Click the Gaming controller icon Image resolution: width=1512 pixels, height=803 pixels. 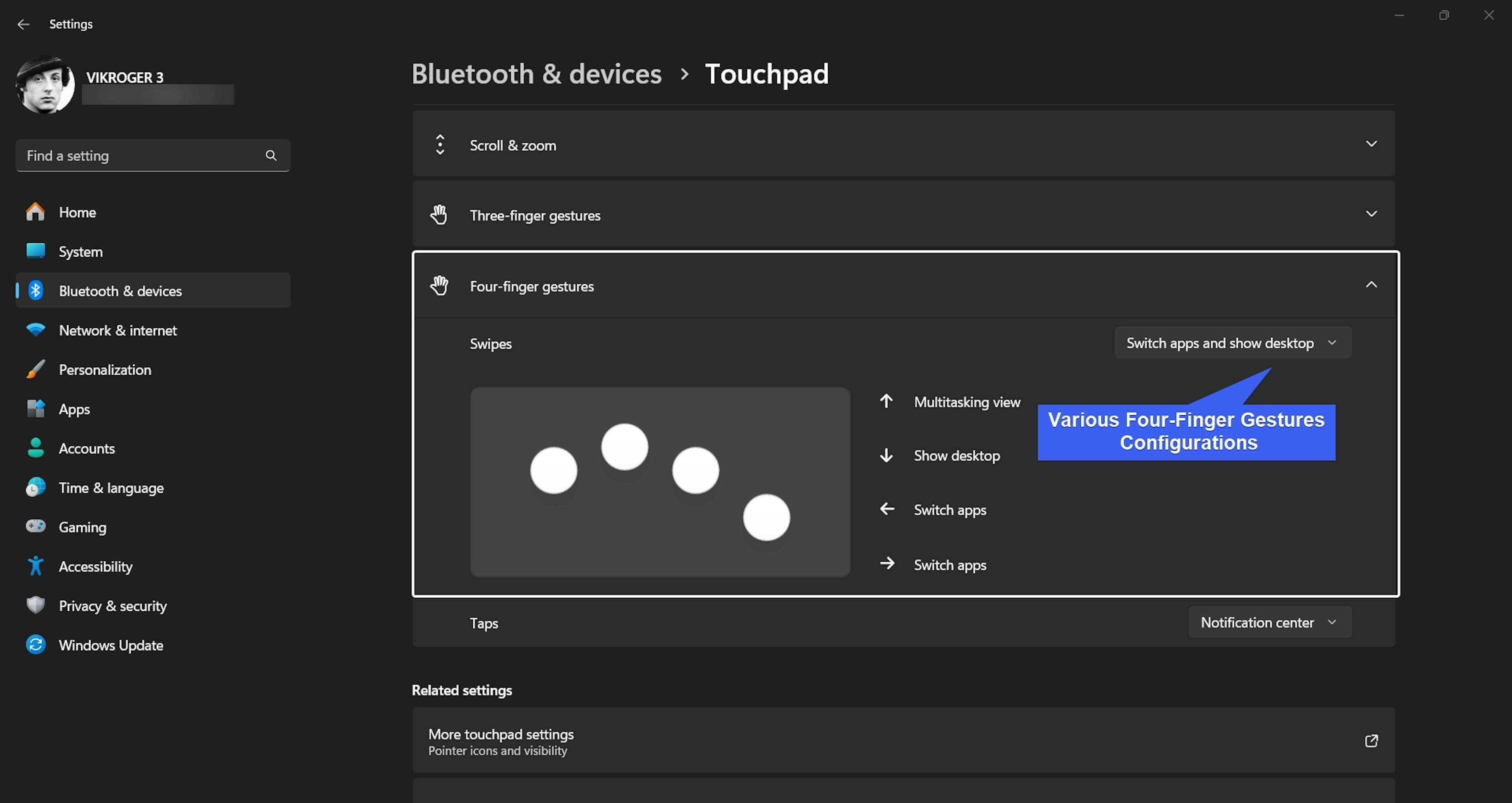35,527
